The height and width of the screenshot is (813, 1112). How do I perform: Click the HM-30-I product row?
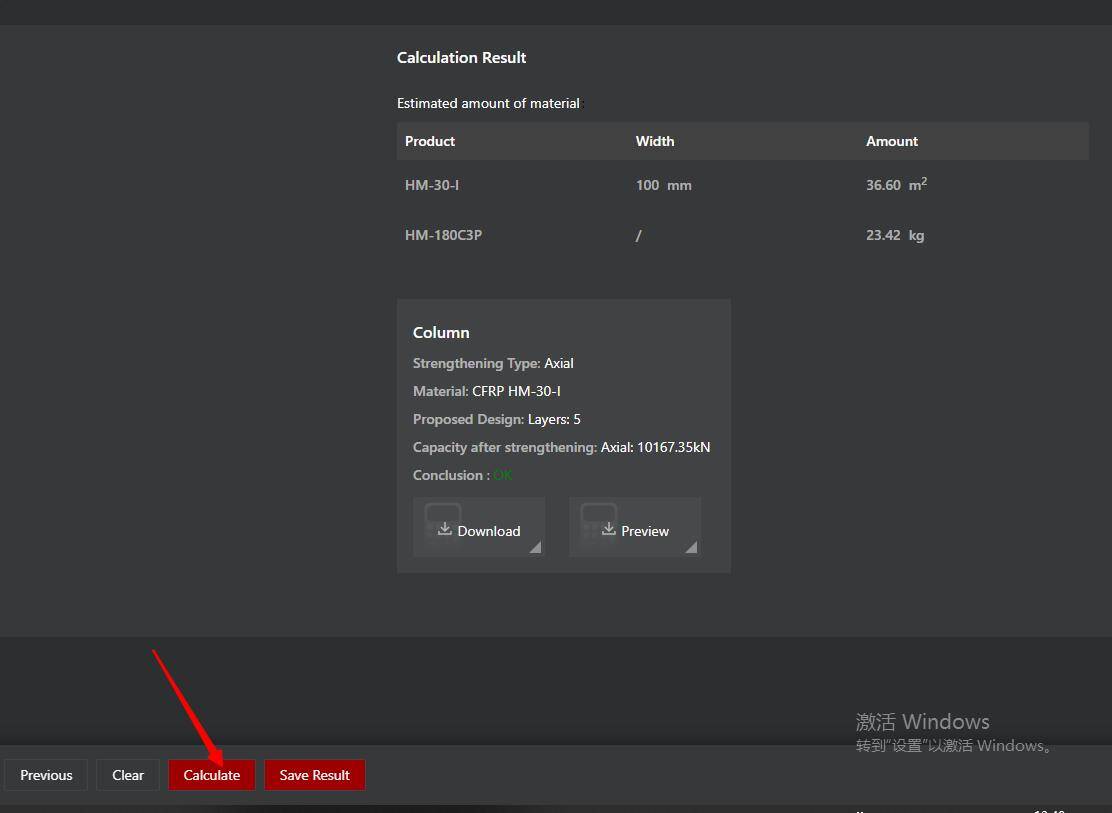[432, 185]
